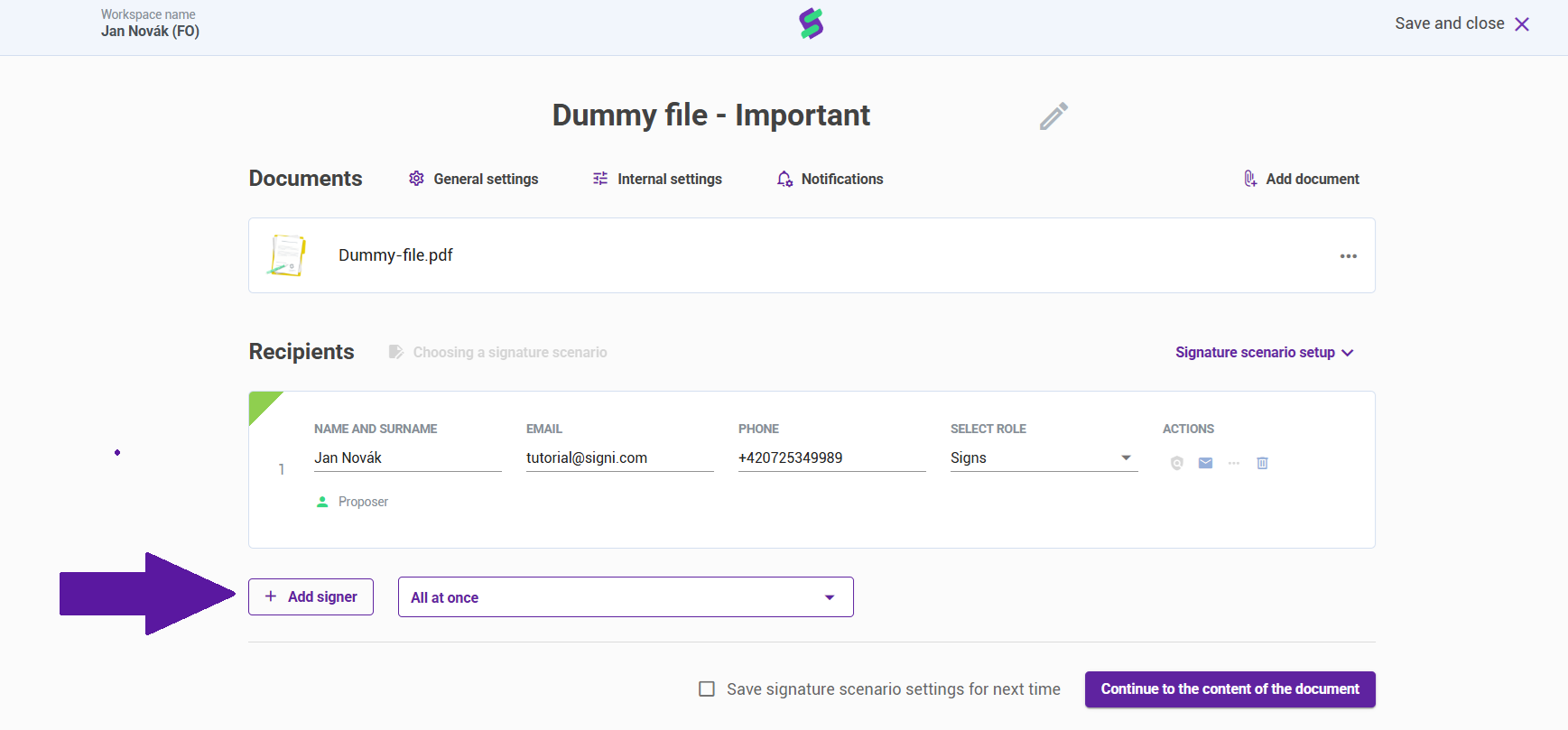Open General settings
The width and height of the screenshot is (1568, 730).
(x=474, y=179)
